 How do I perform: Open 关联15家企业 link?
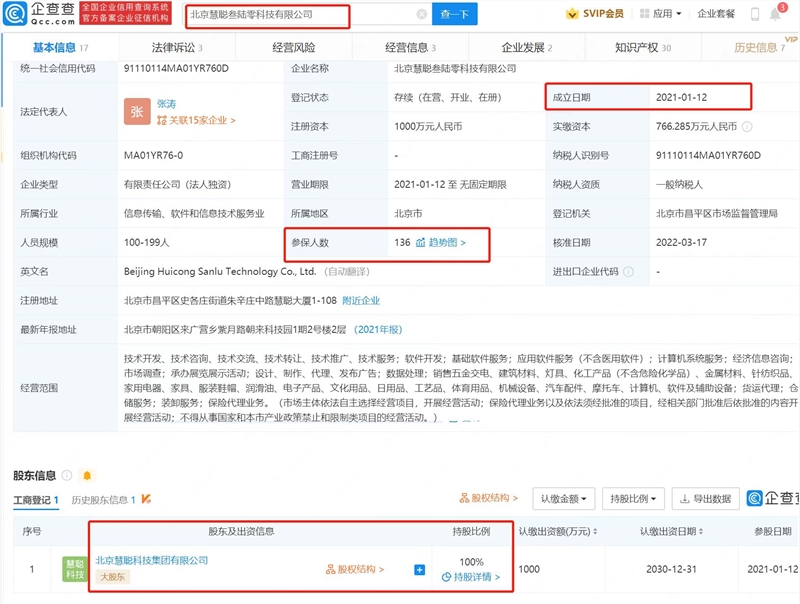point(201,121)
